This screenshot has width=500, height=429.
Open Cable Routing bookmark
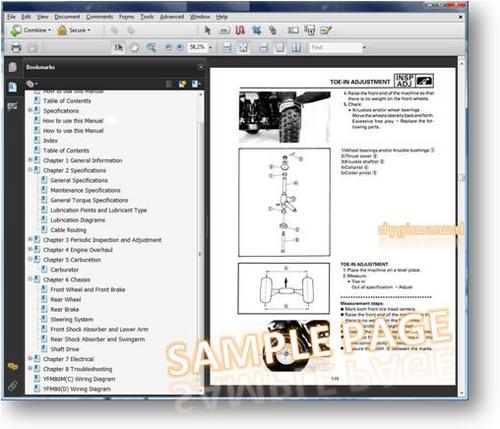(68, 230)
